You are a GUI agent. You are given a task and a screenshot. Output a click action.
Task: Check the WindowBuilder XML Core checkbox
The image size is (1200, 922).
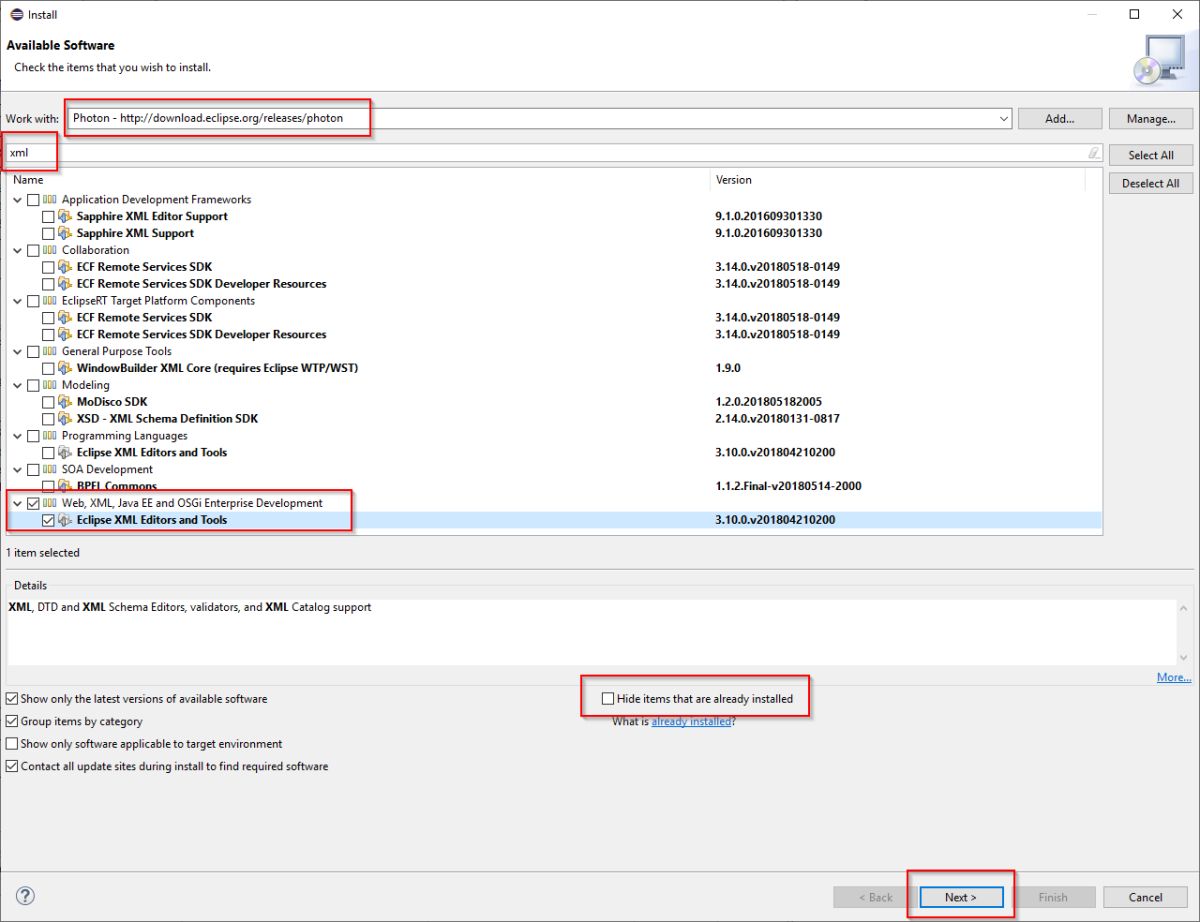pos(48,369)
